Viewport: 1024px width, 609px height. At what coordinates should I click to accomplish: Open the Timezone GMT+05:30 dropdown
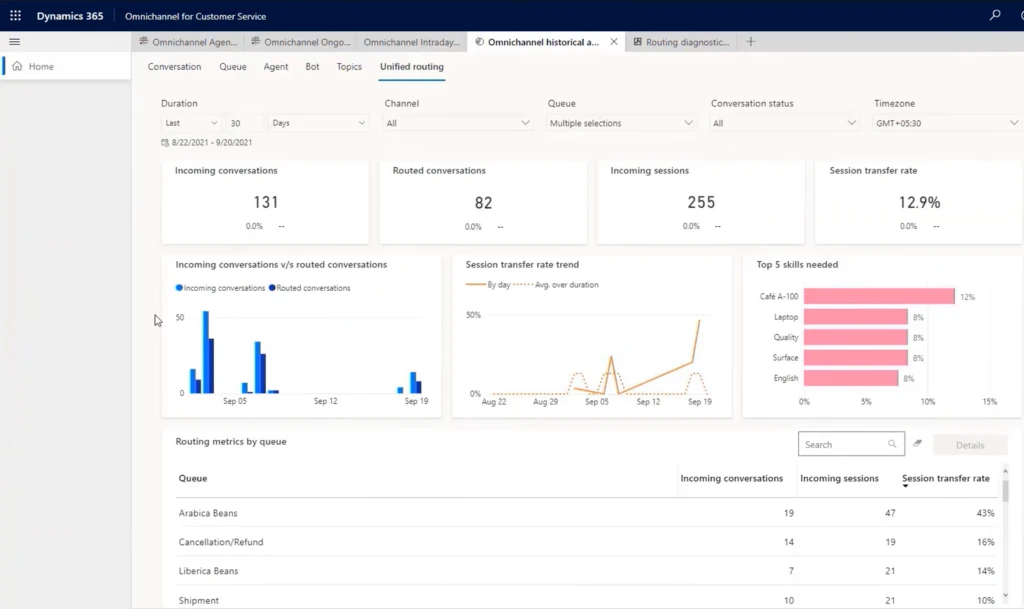pos(946,123)
